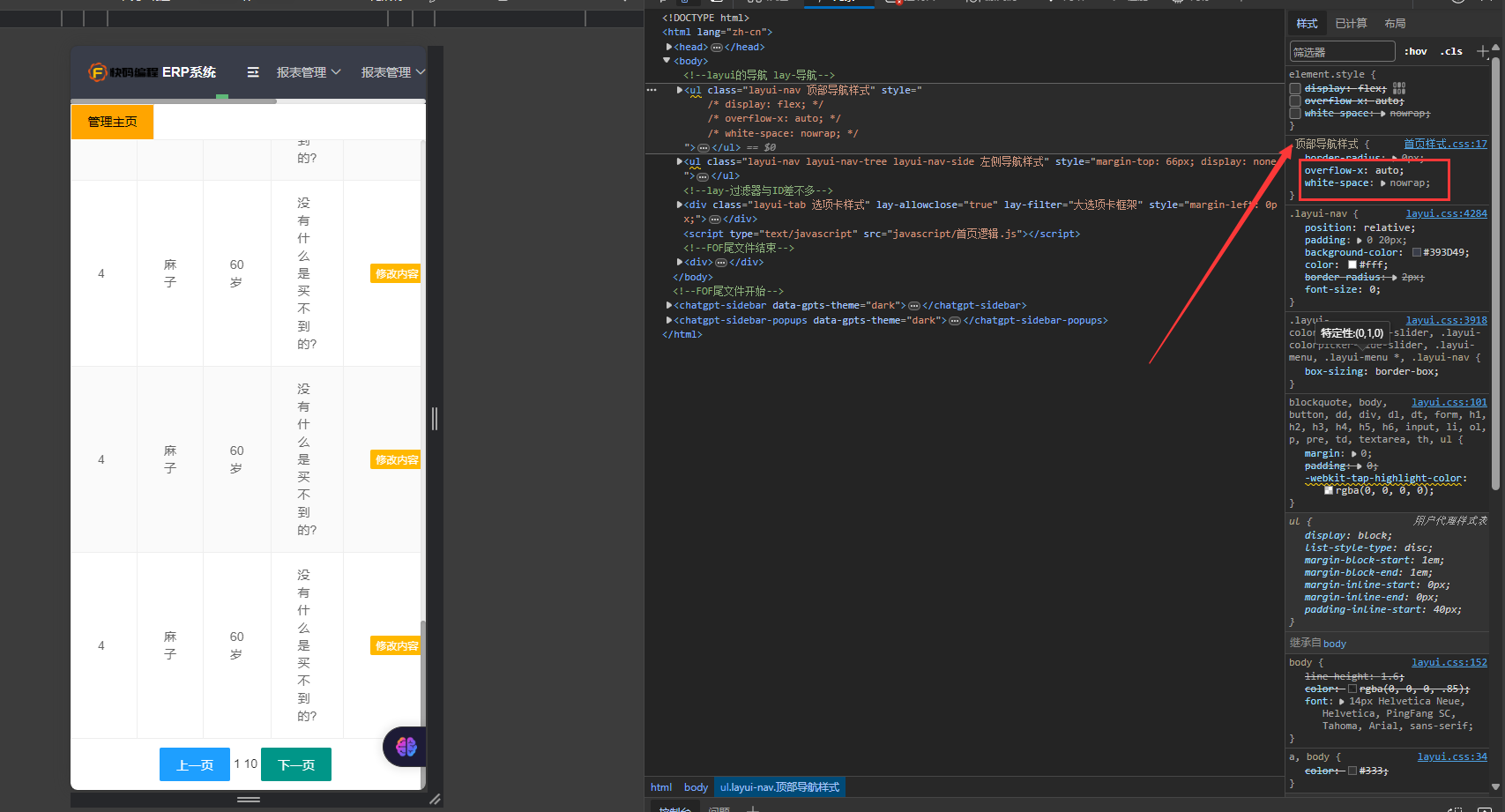Viewport: 1505px width, 812px height.
Task: Click the position: relative declaration
Action: pos(1360,227)
